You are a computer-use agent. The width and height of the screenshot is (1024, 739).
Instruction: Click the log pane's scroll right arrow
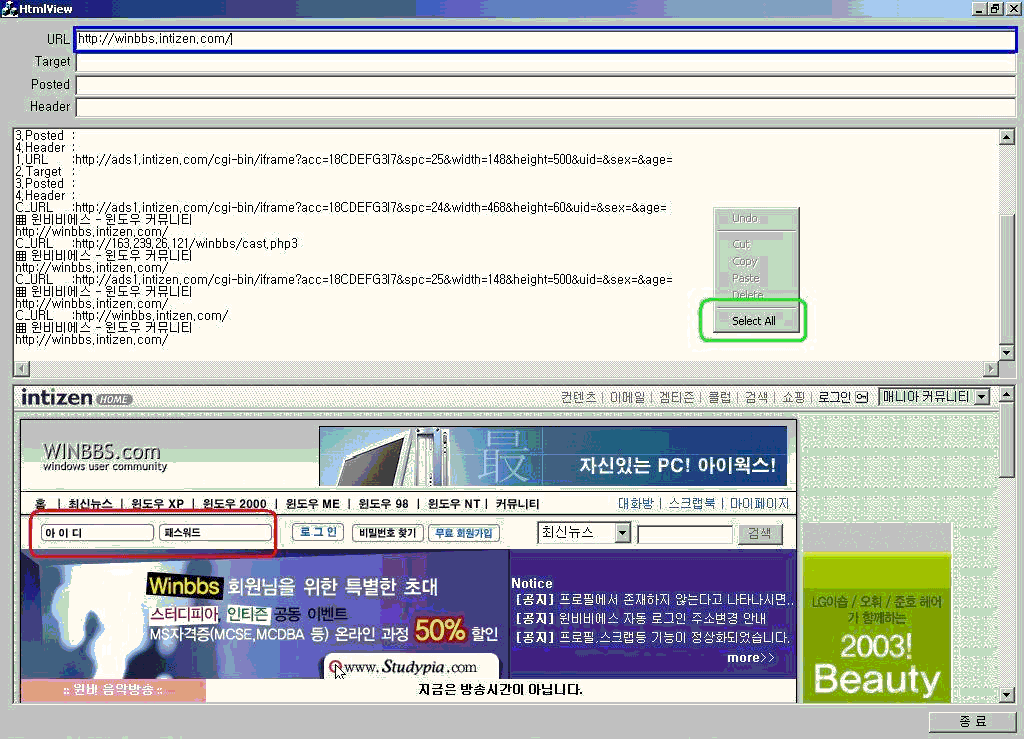click(991, 368)
